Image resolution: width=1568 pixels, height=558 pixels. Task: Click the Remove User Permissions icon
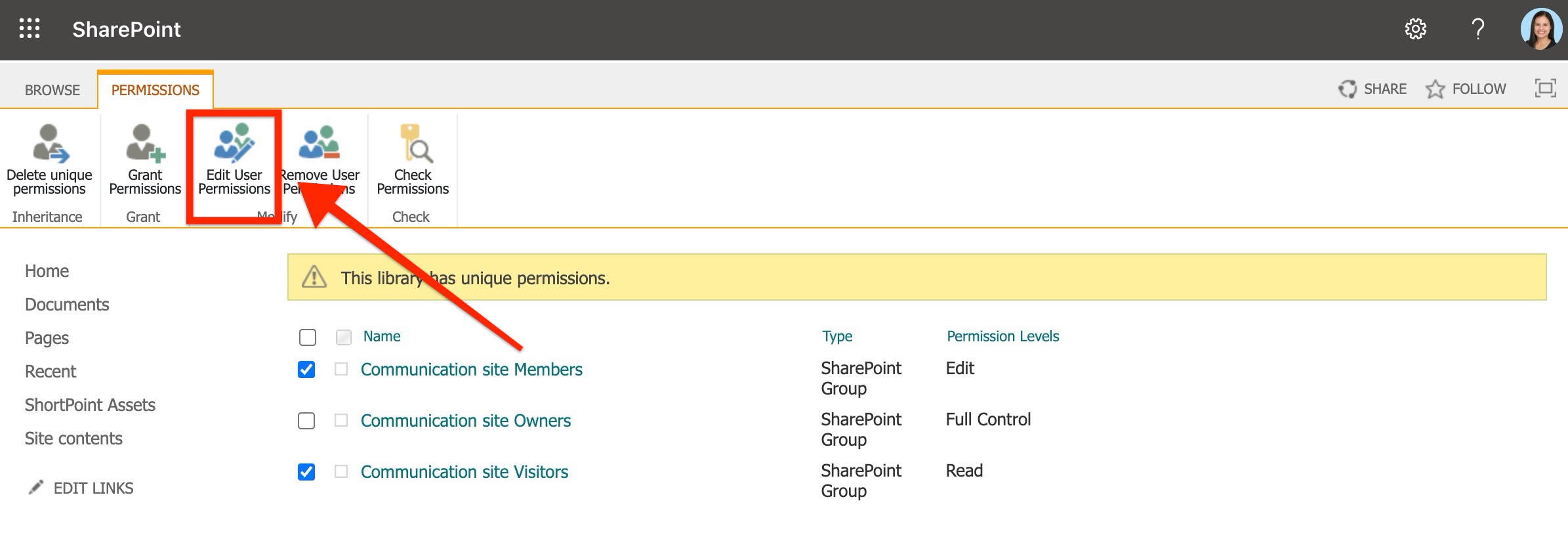click(320, 143)
